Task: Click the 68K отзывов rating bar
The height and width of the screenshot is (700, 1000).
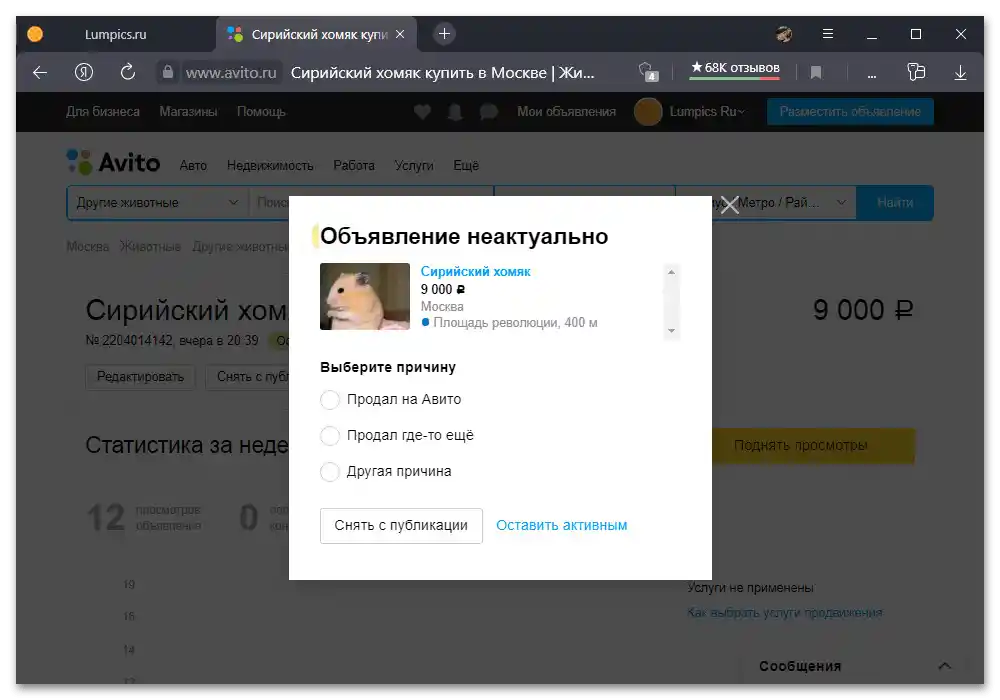Action: pyautogui.click(x=735, y=69)
